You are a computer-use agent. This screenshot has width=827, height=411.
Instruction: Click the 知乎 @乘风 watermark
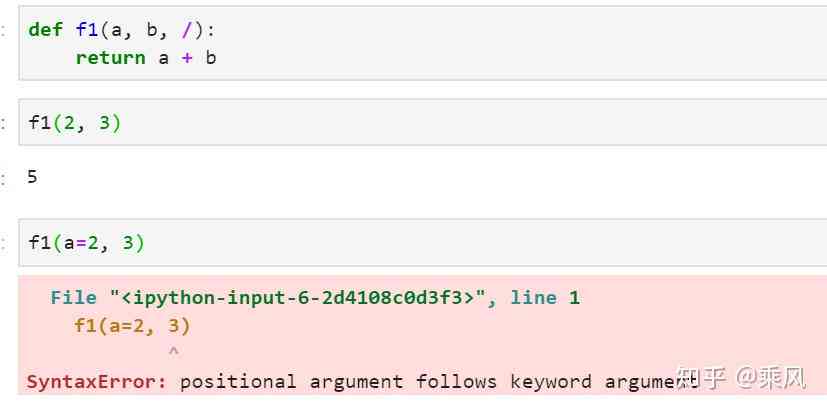pyautogui.click(x=741, y=378)
